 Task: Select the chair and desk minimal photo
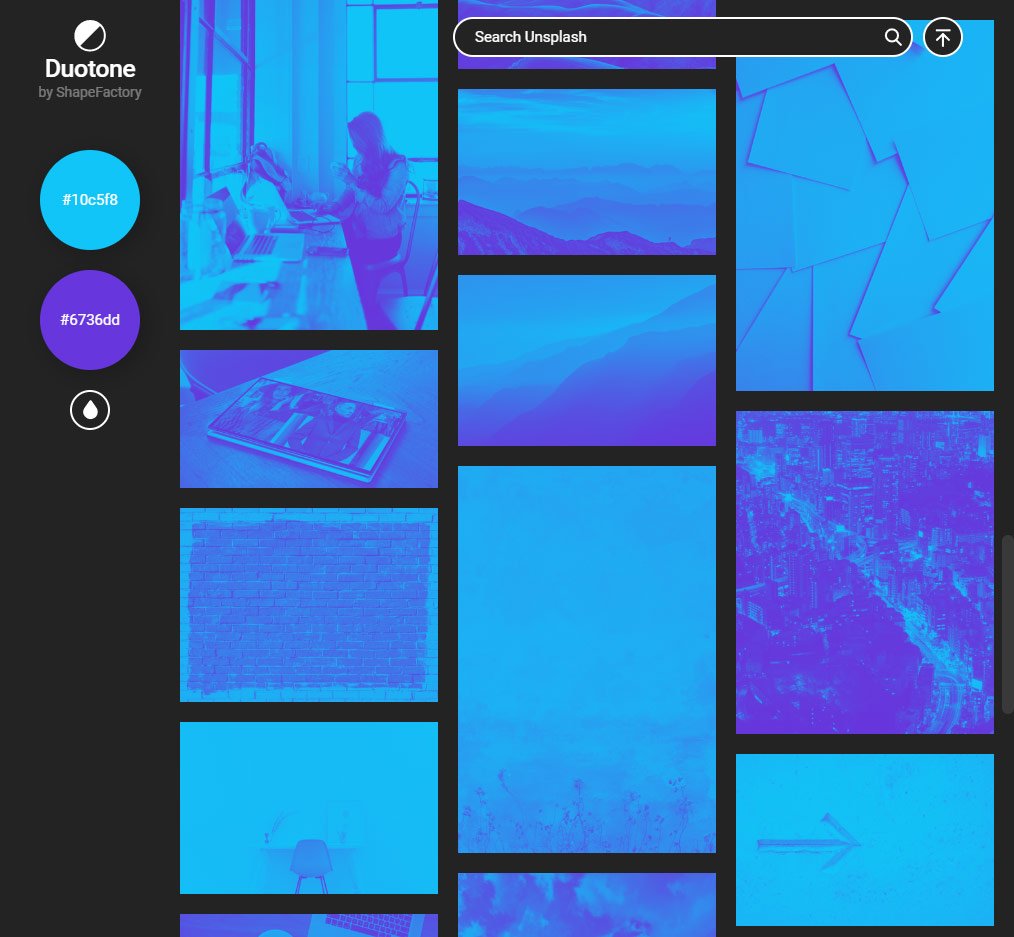pyautogui.click(x=308, y=808)
